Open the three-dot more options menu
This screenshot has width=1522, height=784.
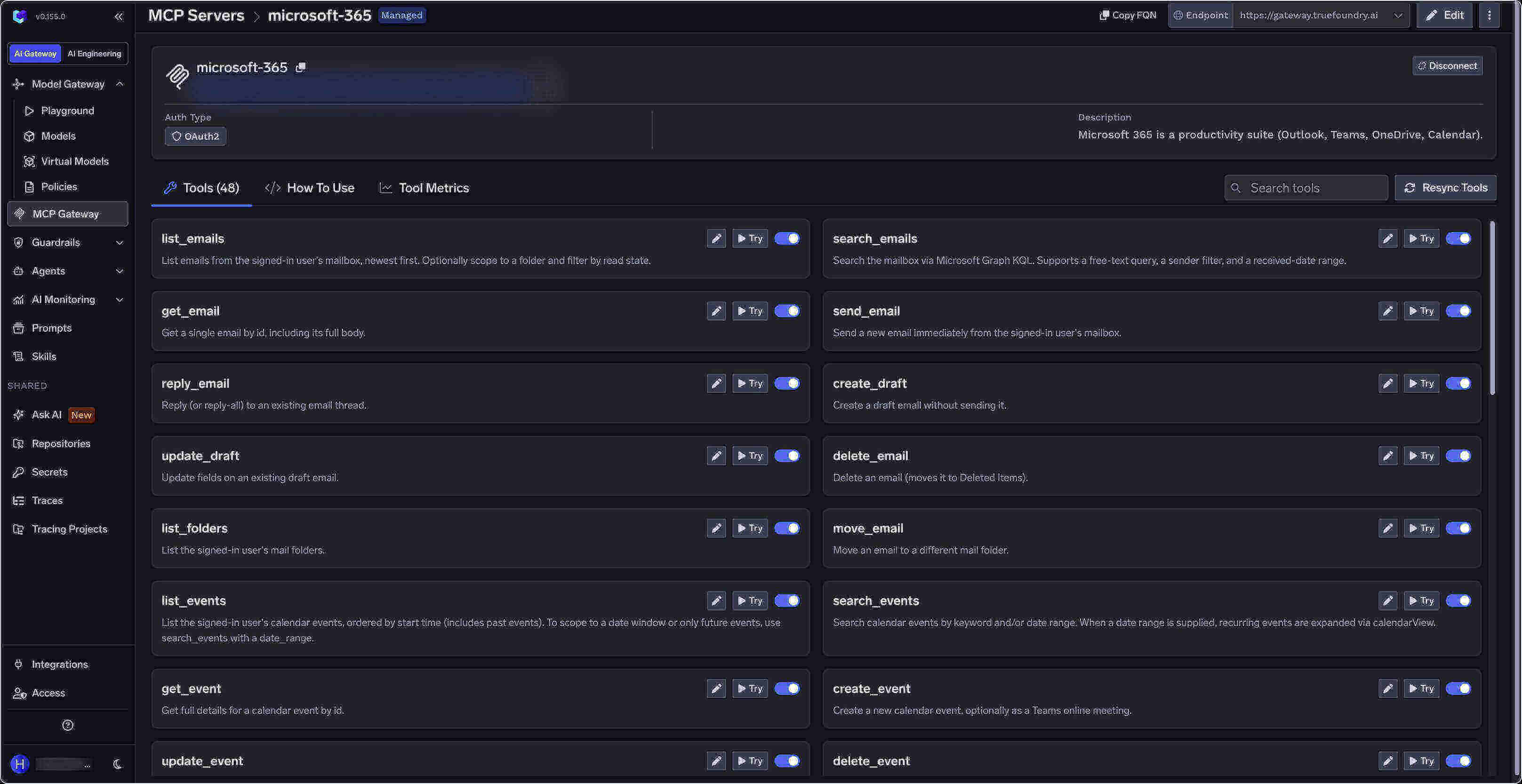[1489, 16]
